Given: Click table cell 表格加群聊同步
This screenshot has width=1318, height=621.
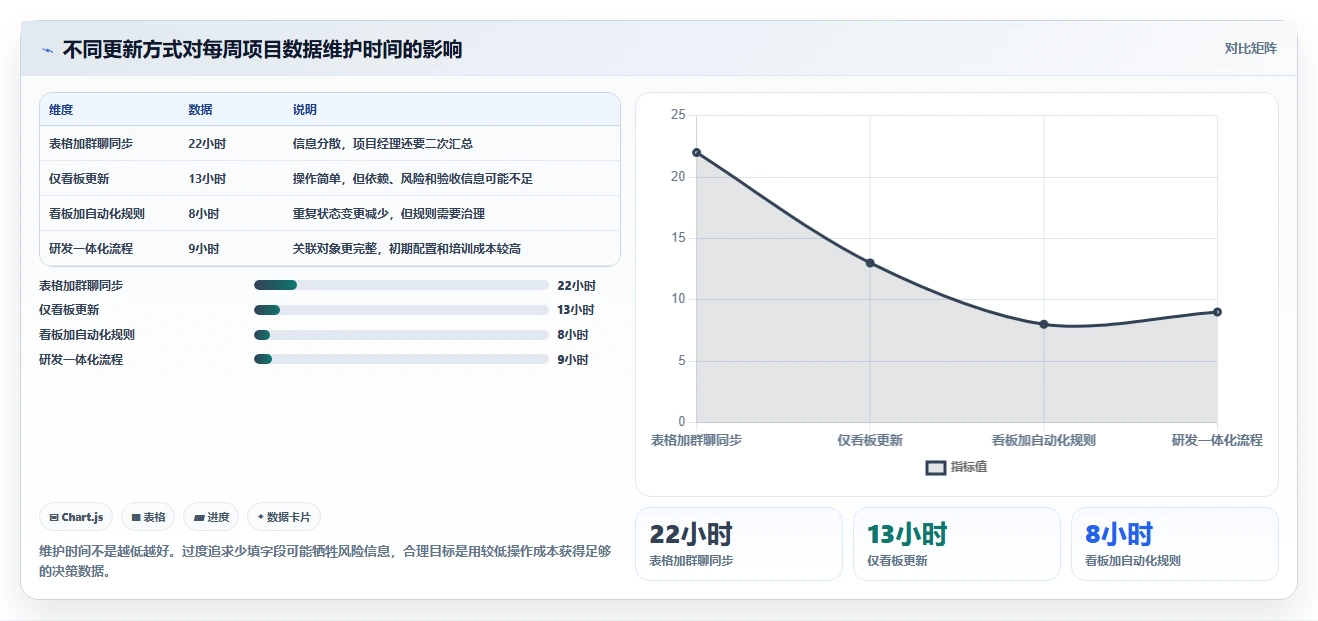Looking at the screenshot, I should 91,144.
